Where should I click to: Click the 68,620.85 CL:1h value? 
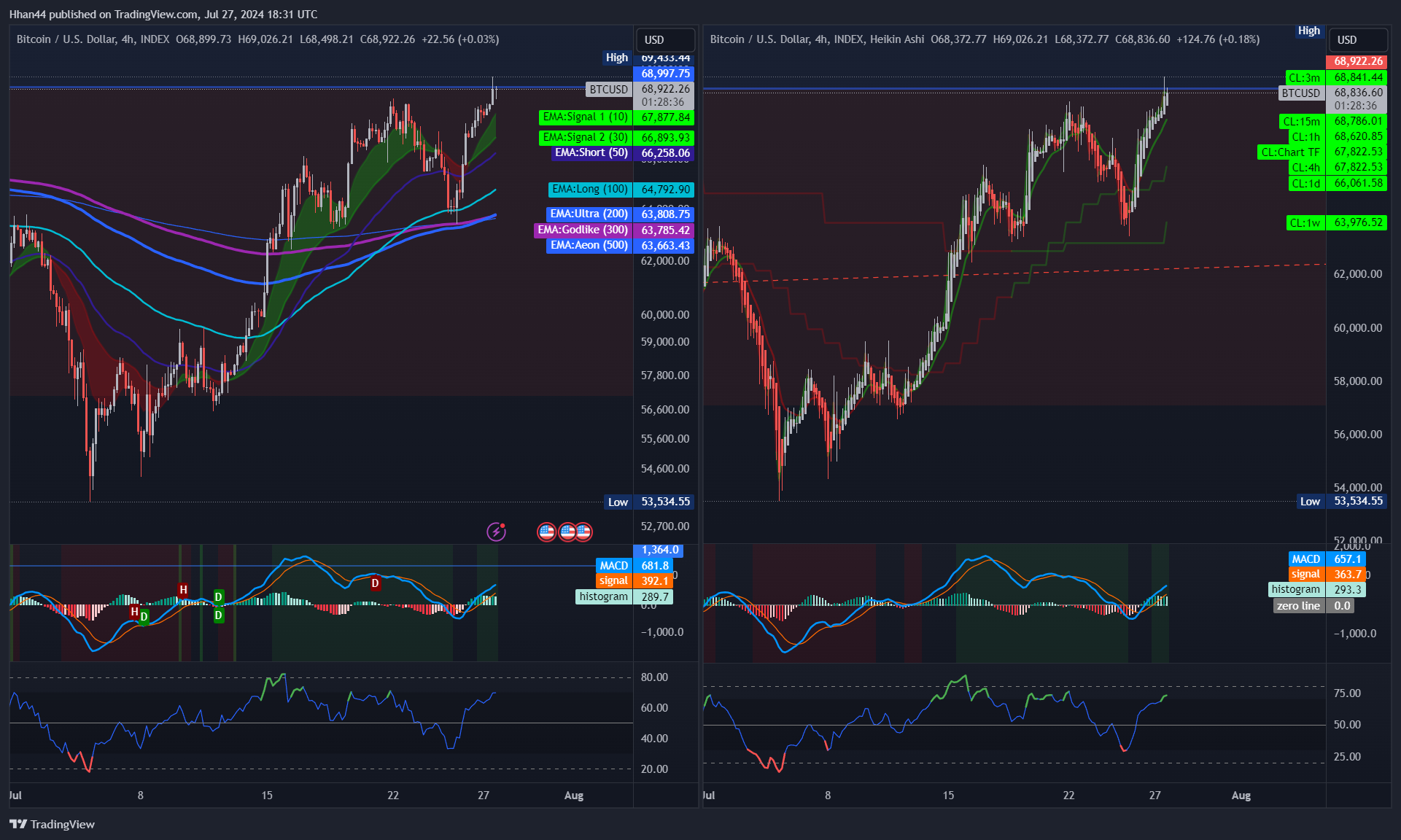[1357, 136]
